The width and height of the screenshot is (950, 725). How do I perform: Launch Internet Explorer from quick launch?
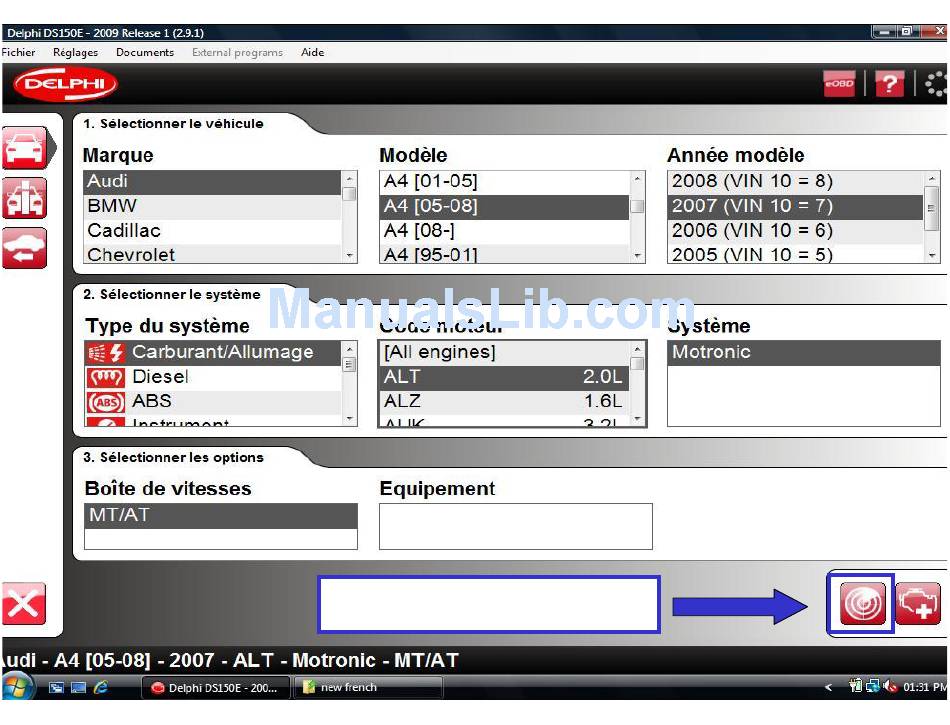pos(101,687)
